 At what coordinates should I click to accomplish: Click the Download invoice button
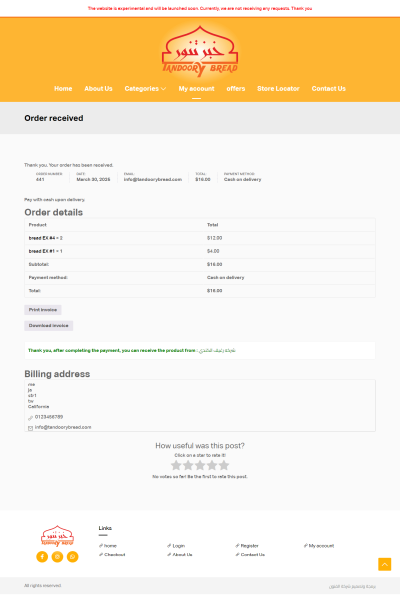coord(49,326)
